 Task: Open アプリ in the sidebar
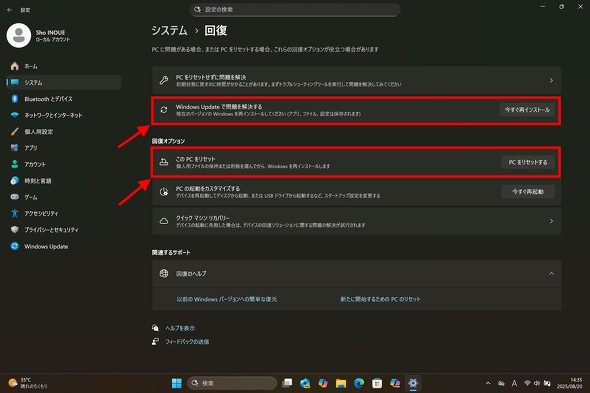64,148
